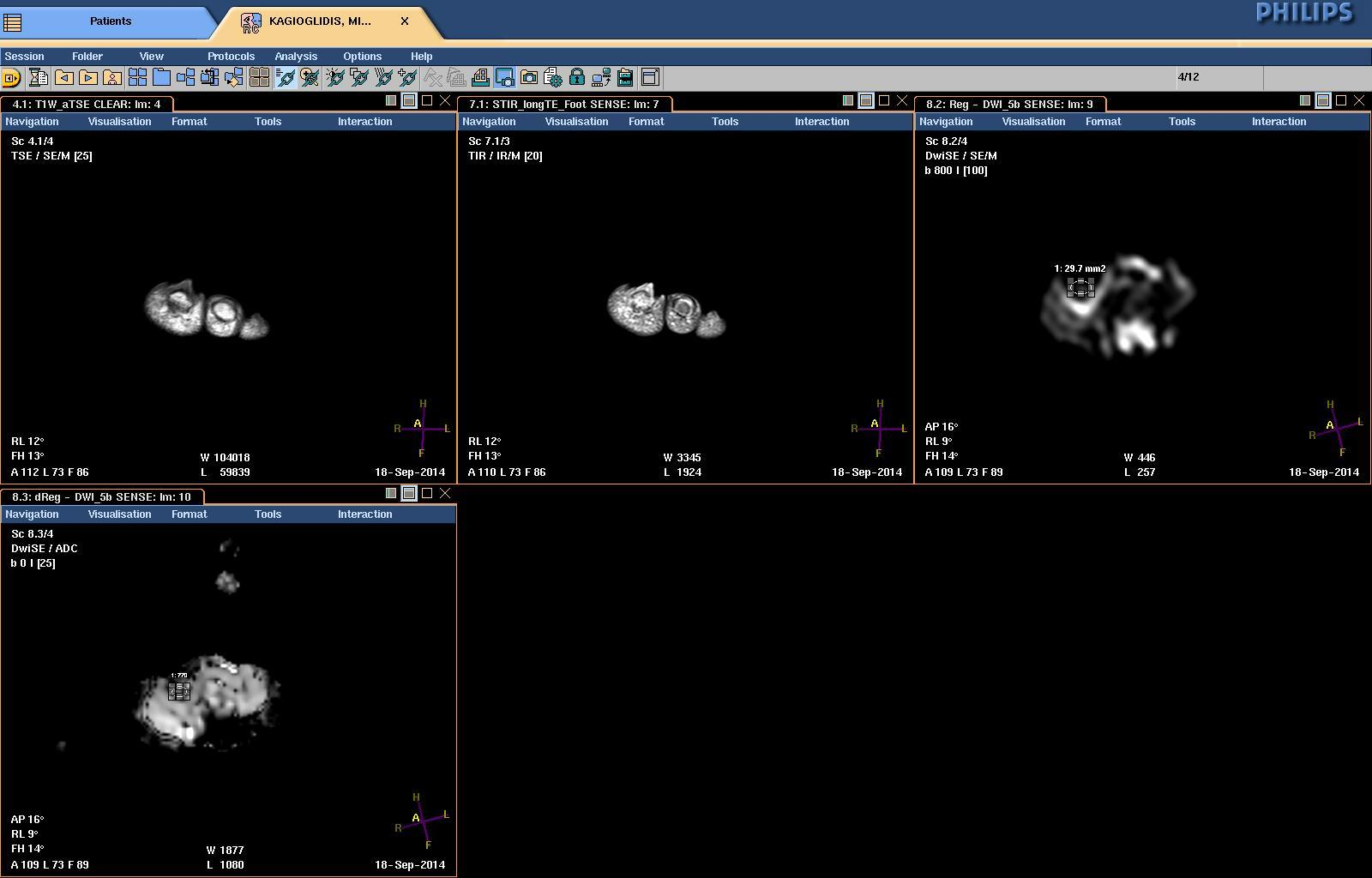
Task: Open Interaction menu in Reg DWI_5b viewport
Action: [1279, 122]
